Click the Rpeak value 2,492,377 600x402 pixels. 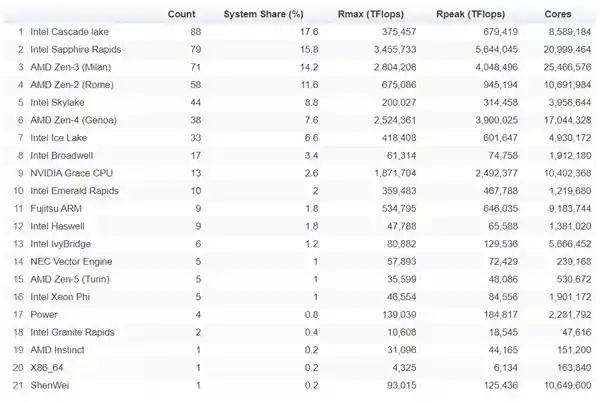[497, 173]
